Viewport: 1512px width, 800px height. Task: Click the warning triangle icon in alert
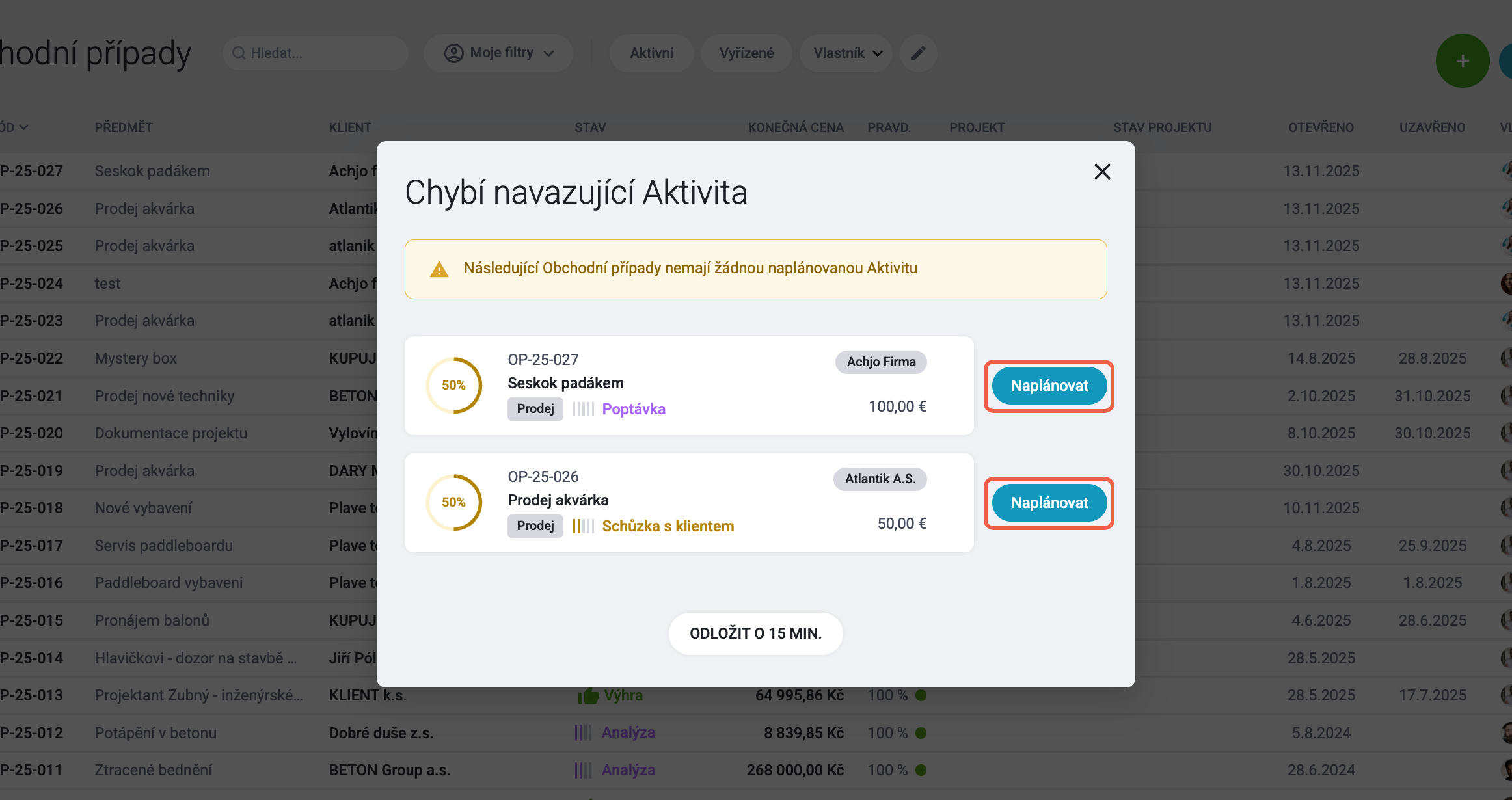[439, 269]
